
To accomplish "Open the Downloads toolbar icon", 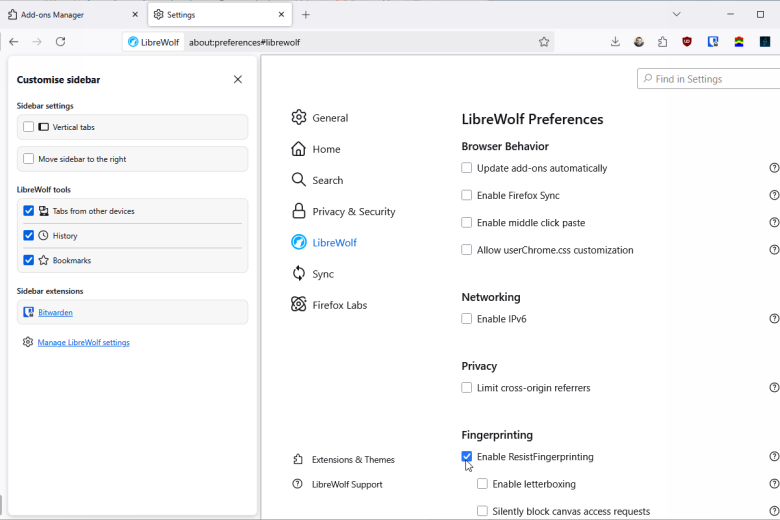I will click(615, 42).
